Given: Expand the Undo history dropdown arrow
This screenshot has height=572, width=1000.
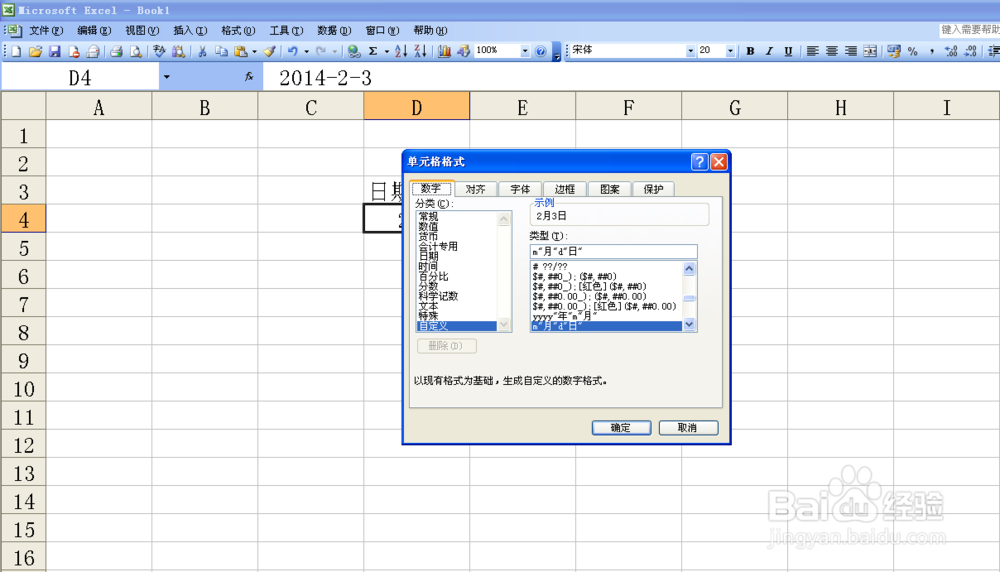Looking at the screenshot, I should point(307,52).
